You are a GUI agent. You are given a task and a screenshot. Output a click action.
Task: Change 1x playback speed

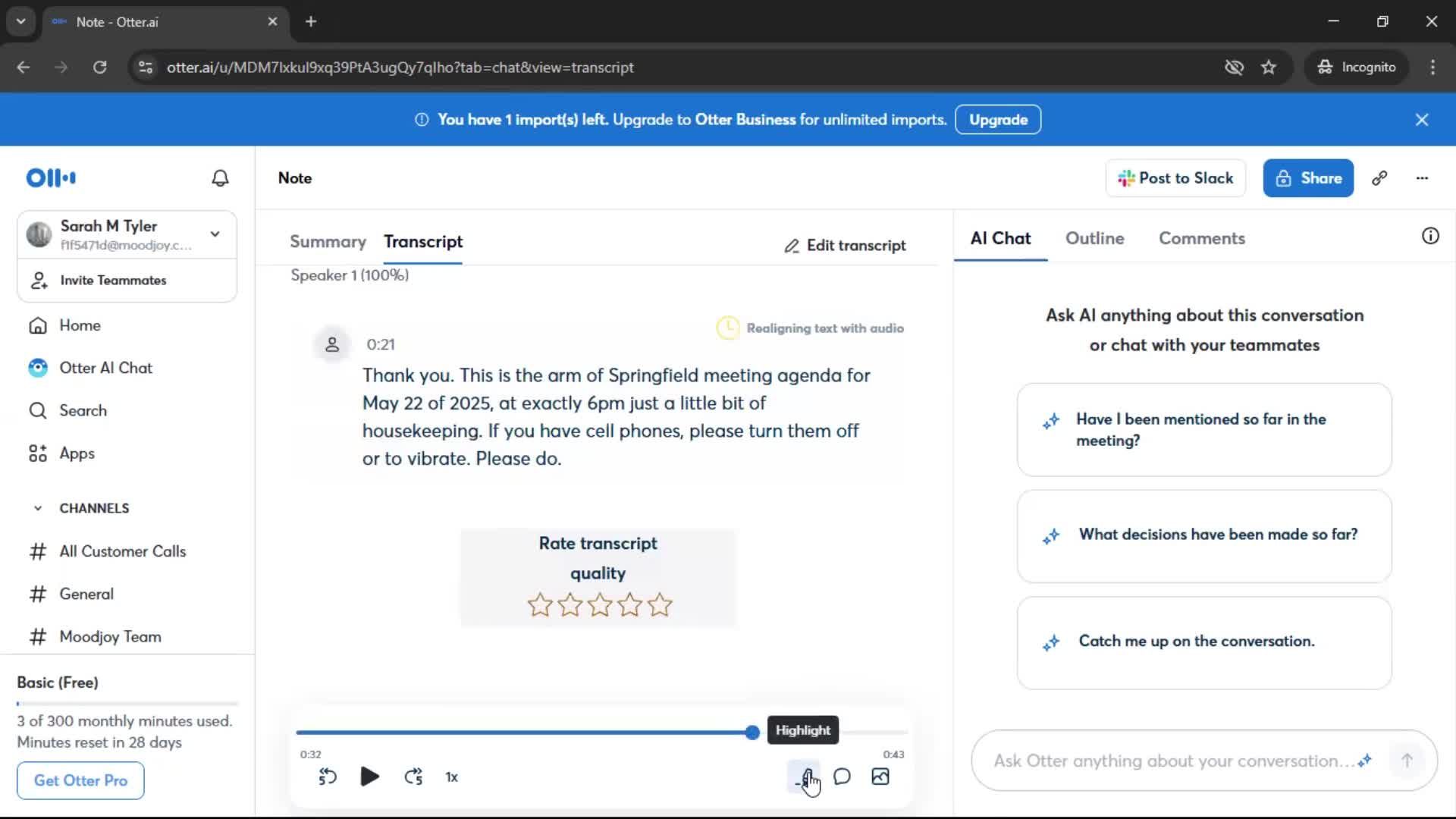[452, 777]
